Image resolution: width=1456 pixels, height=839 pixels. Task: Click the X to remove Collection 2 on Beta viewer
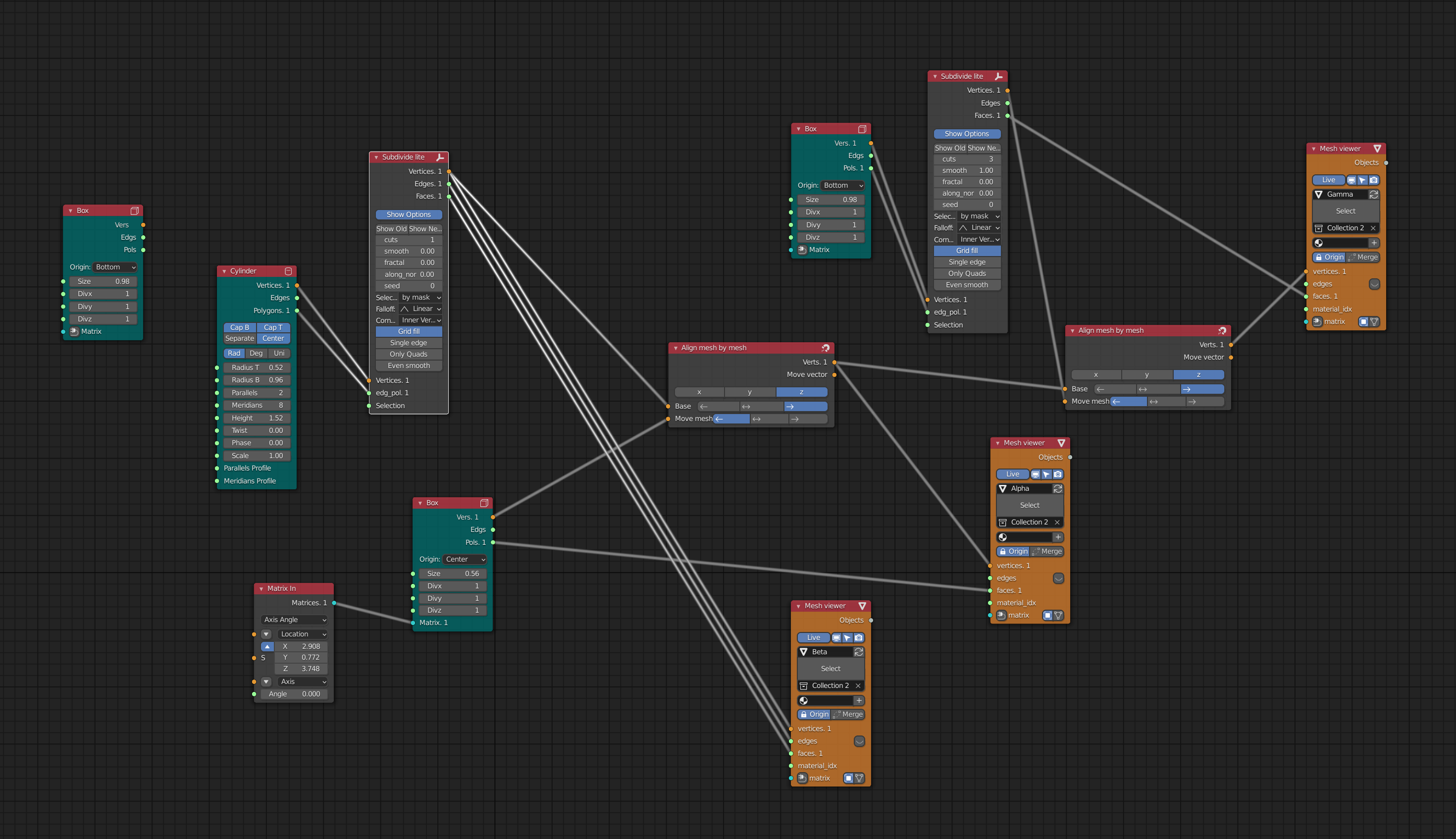tap(859, 686)
